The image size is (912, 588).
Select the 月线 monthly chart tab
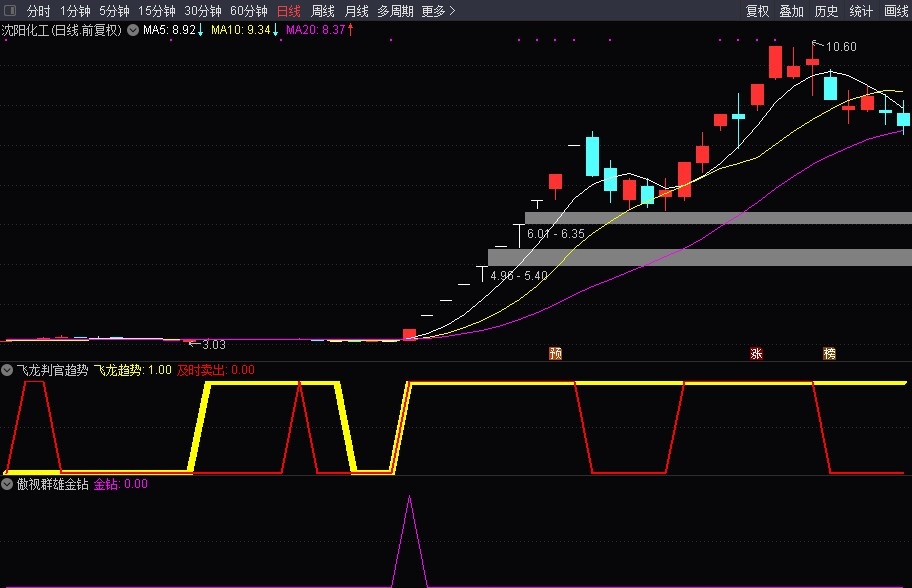tap(357, 11)
